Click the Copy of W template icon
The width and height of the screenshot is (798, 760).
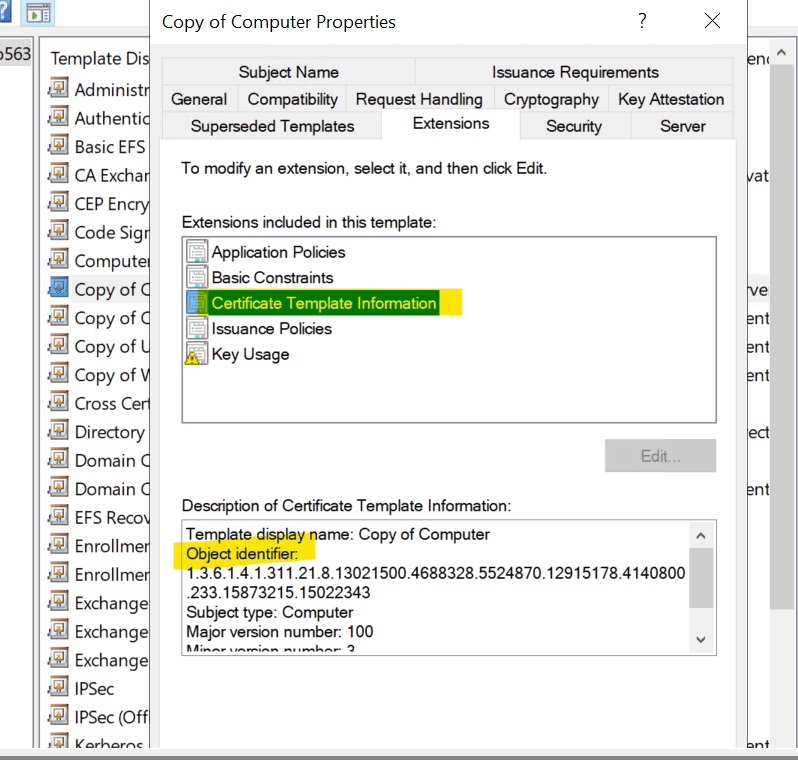point(59,373)
